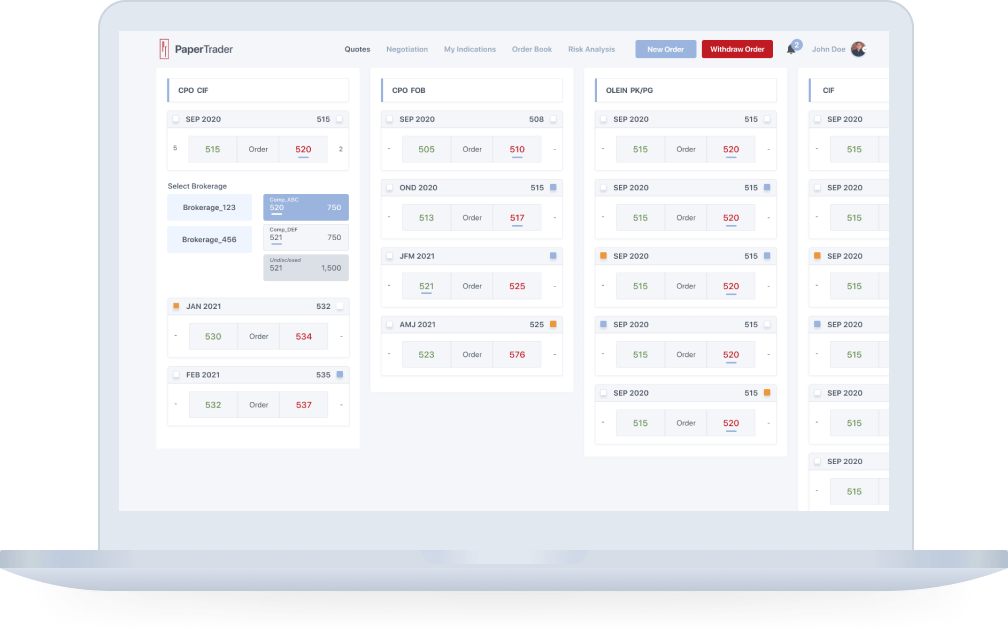The width and height of the screenshot is (1008, 635).
Task: Click Order in AMJ 2021 card
Action: [x=472, y=355]
